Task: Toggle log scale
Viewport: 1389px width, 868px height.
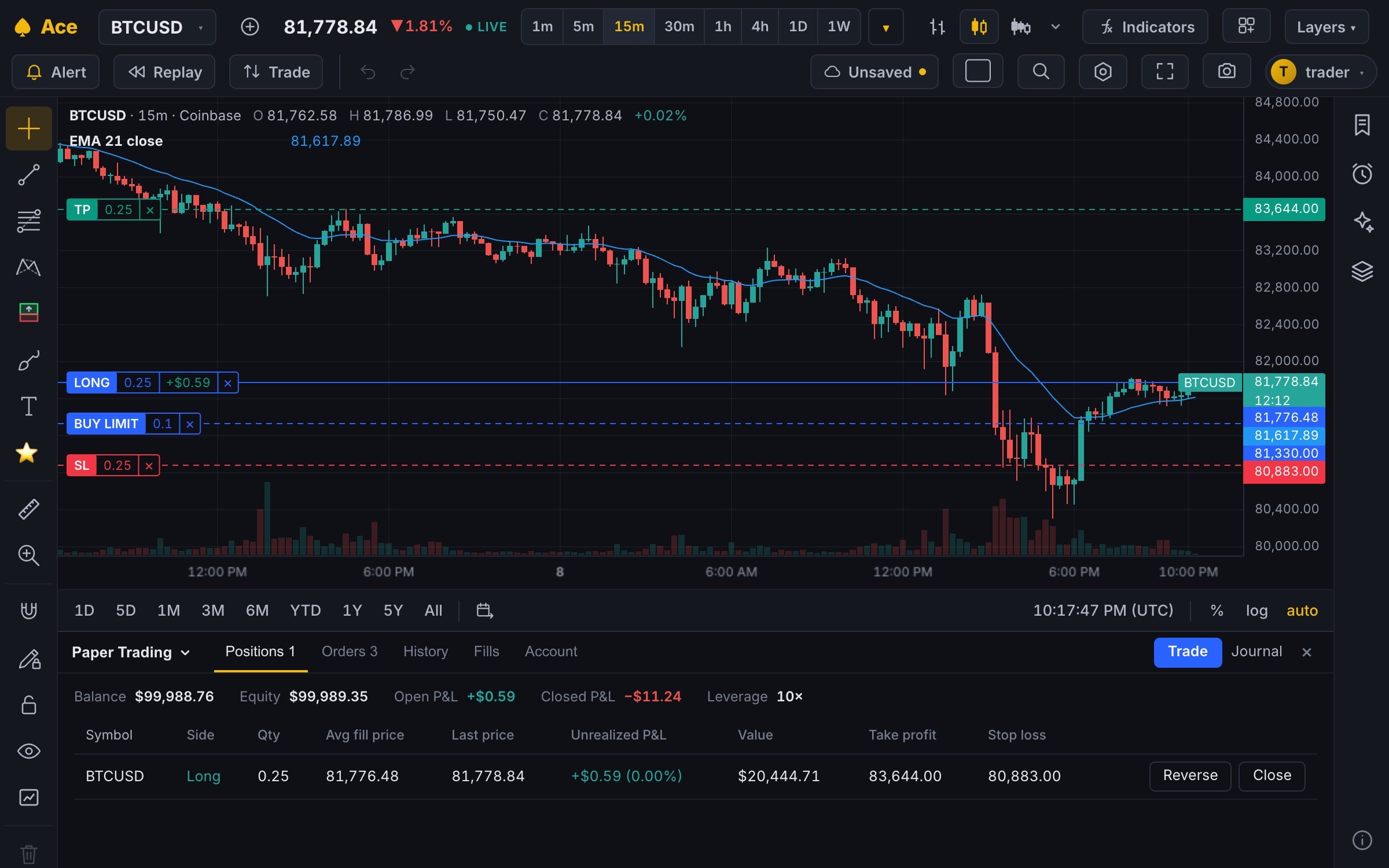Action: pos(1256,610)
